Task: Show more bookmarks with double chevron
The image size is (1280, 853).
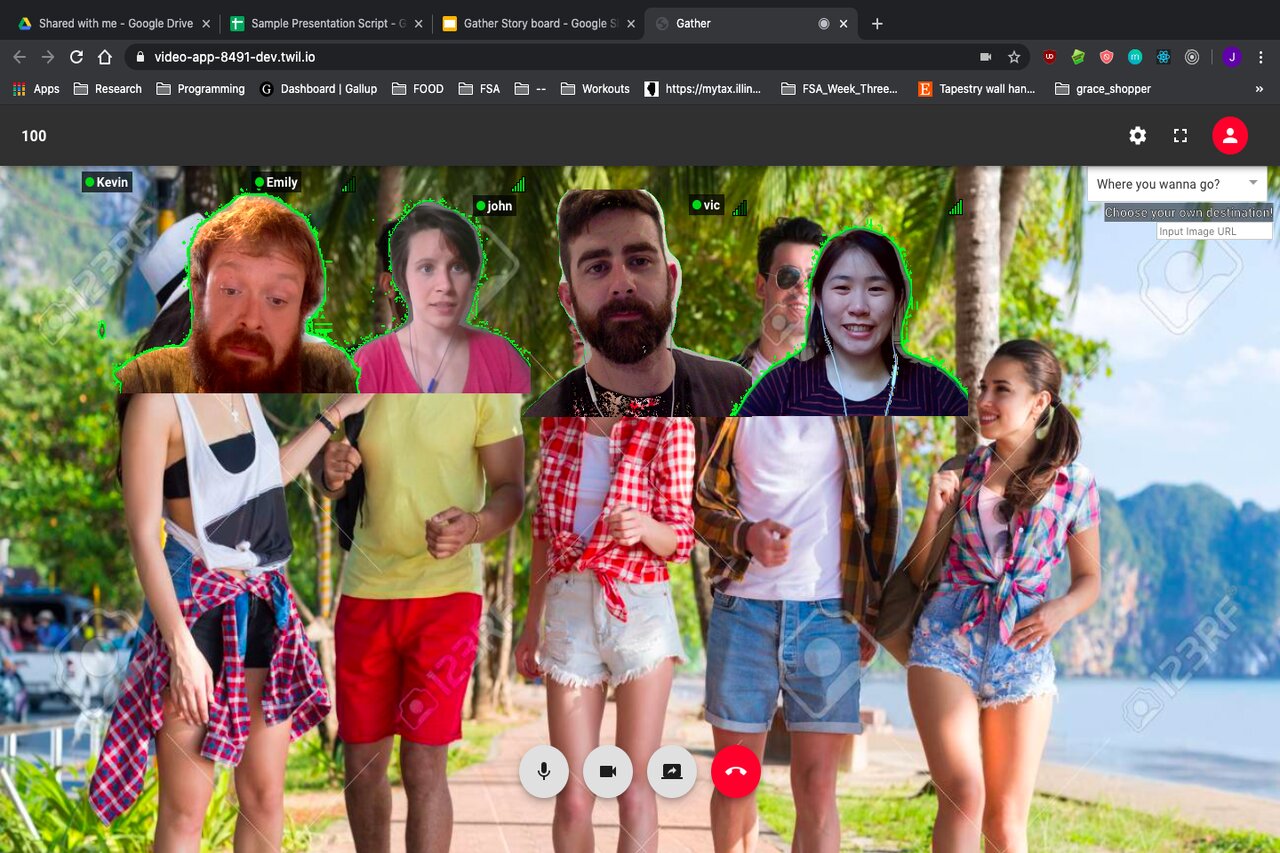Action: (1259, 89)
